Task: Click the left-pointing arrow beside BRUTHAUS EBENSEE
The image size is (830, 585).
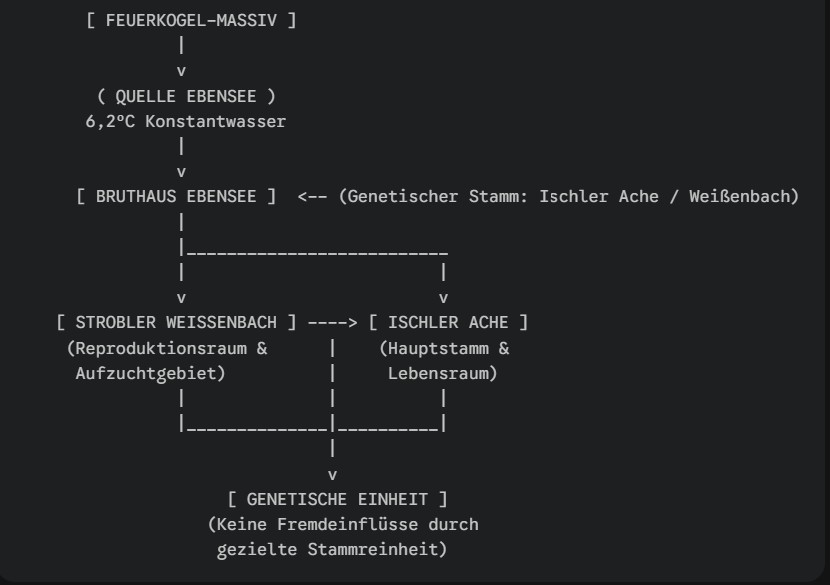Action: point(312,196)
